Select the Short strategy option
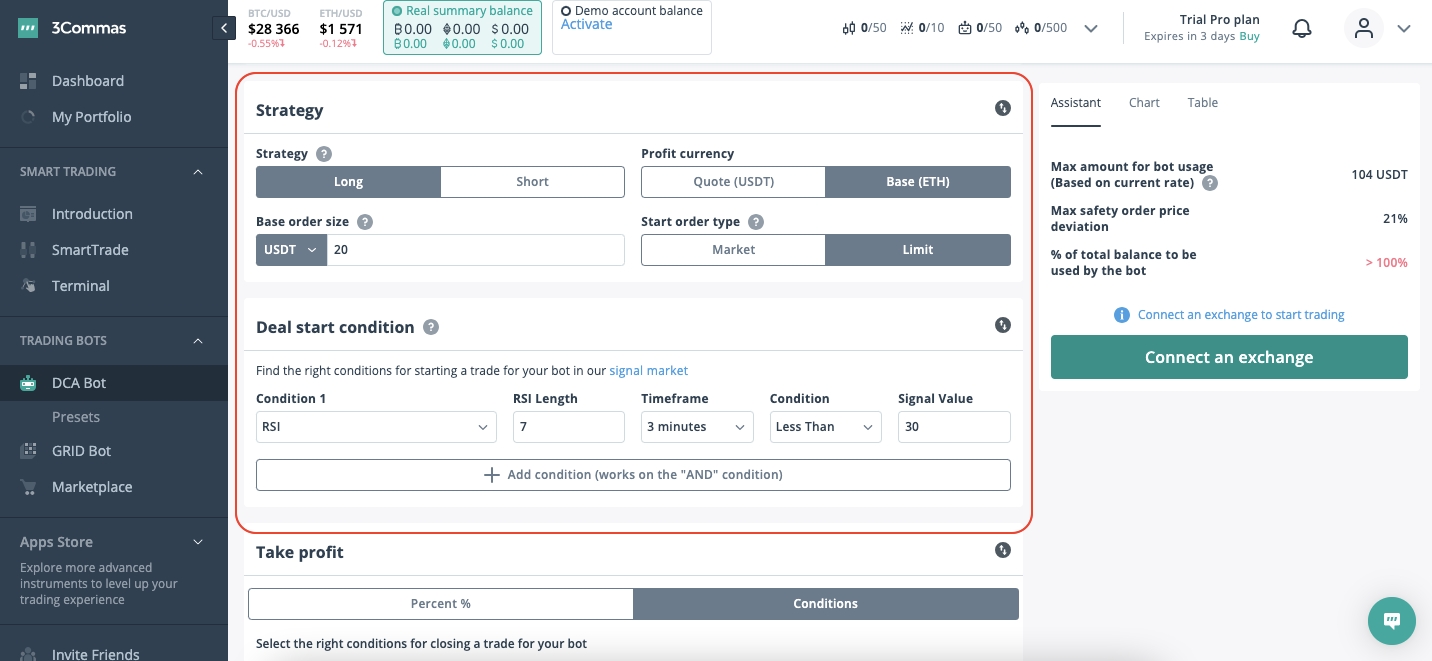1432x661 pixels. [532, 182]
